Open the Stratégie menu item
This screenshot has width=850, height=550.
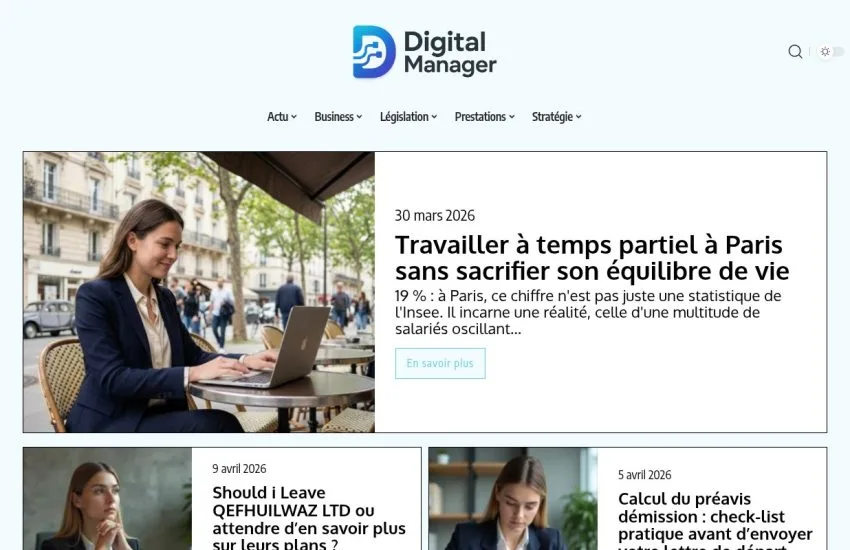tap(557, 117)
